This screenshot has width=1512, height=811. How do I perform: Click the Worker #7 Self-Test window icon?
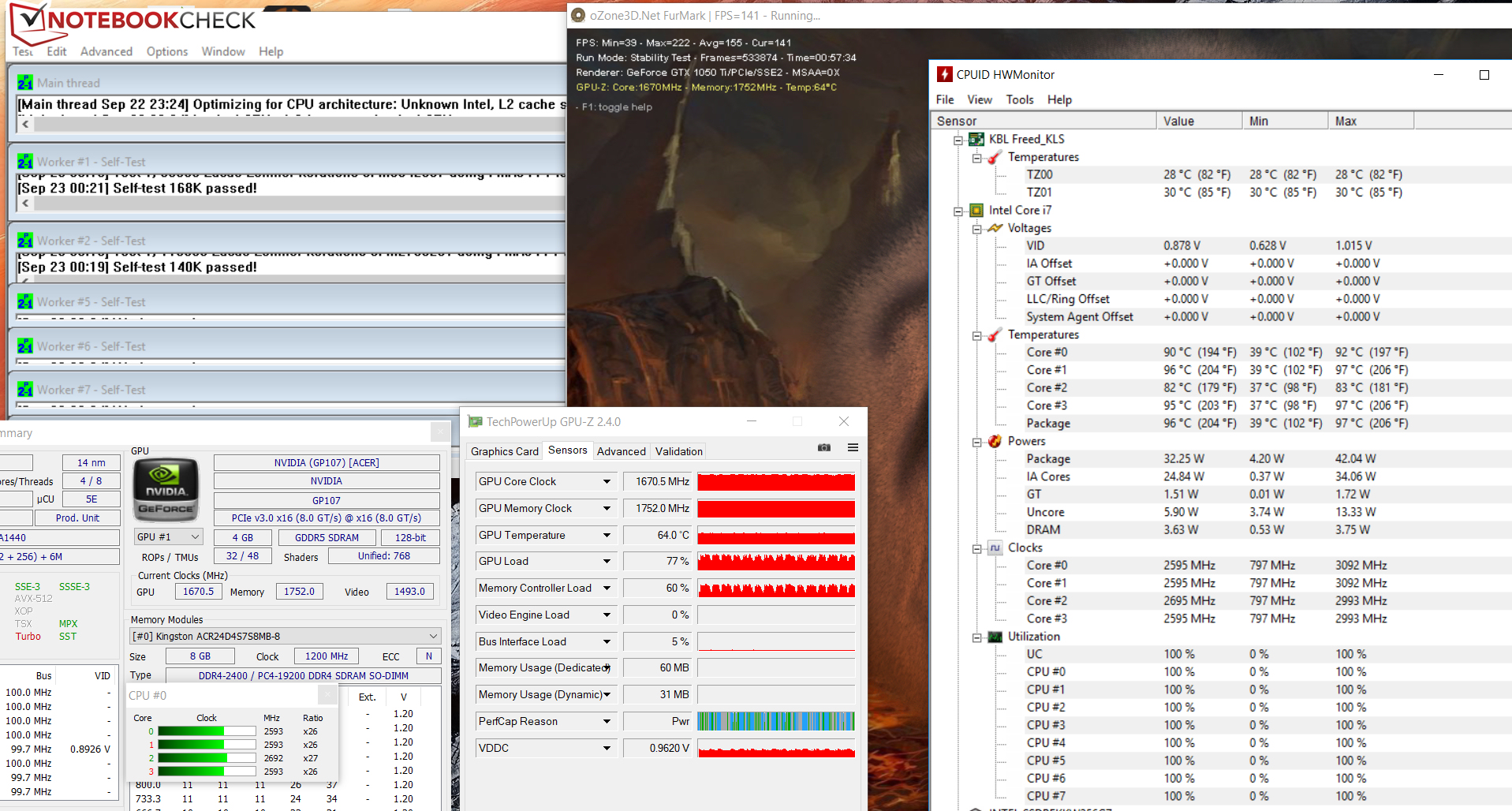[x=25, y=390]
